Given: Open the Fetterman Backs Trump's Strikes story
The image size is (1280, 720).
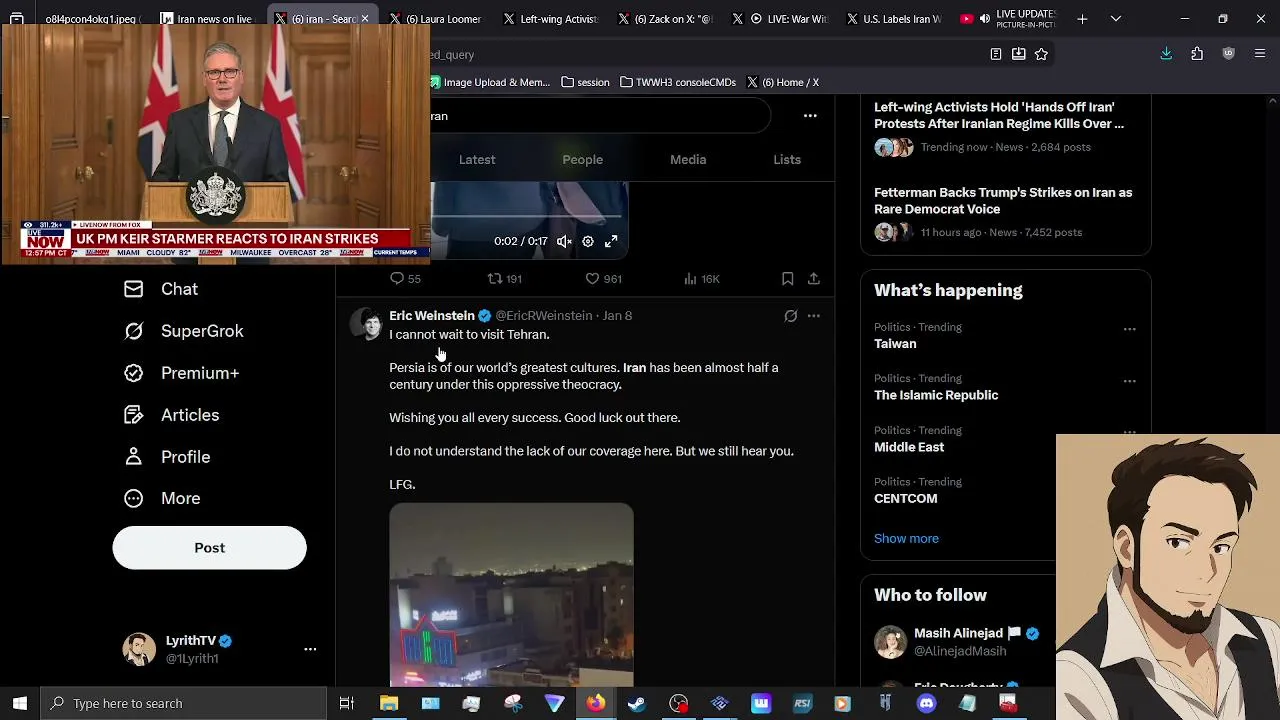Looking at the screenshot, I should pyautogui.click(x=1003, y=201).
